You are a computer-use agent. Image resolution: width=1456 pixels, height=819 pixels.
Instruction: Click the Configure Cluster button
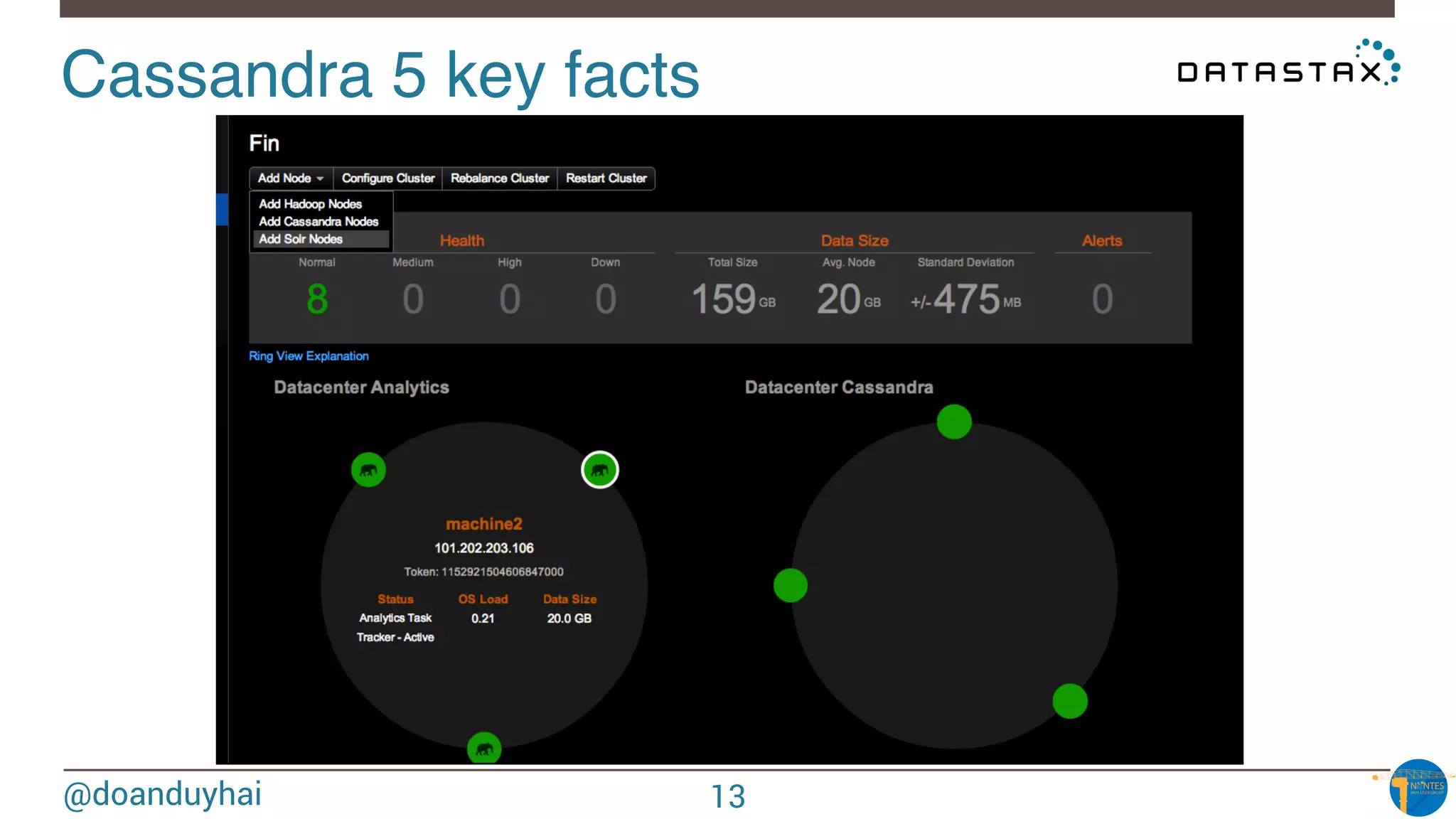[x=388, y=178]
